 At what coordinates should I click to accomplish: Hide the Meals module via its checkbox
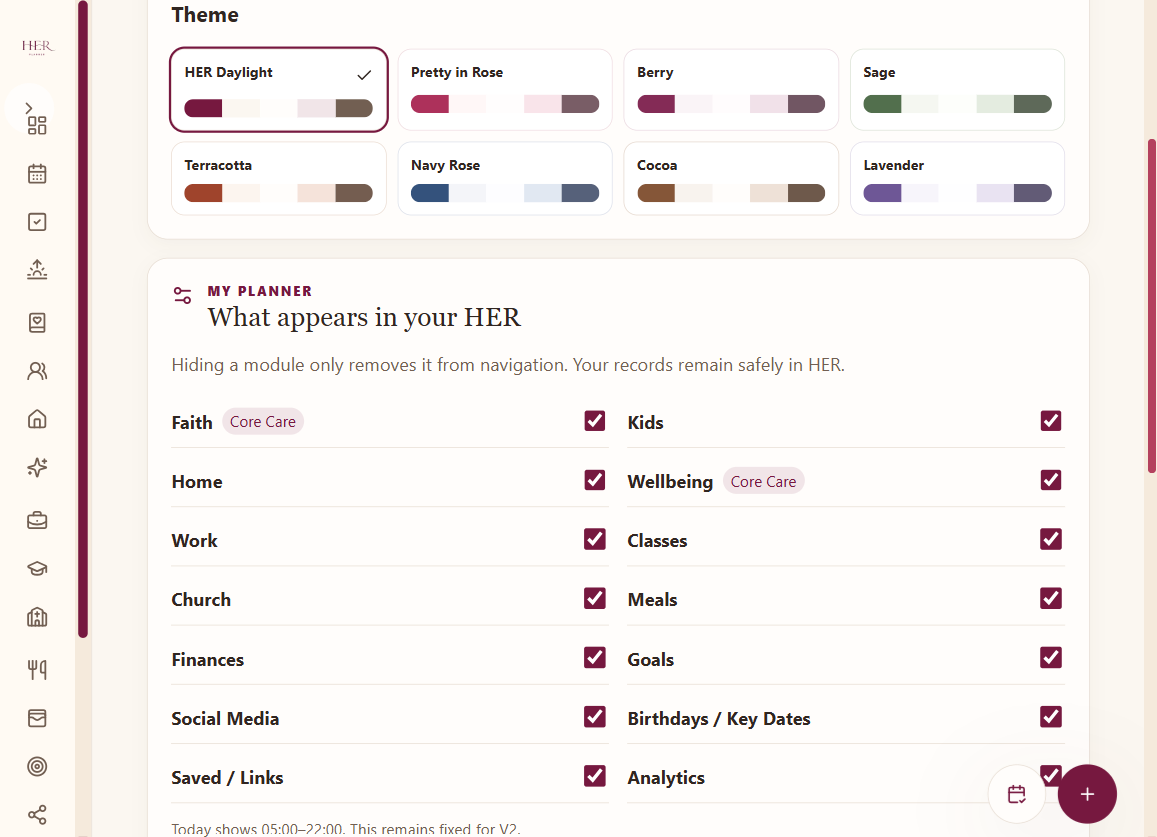(1051, 598)
